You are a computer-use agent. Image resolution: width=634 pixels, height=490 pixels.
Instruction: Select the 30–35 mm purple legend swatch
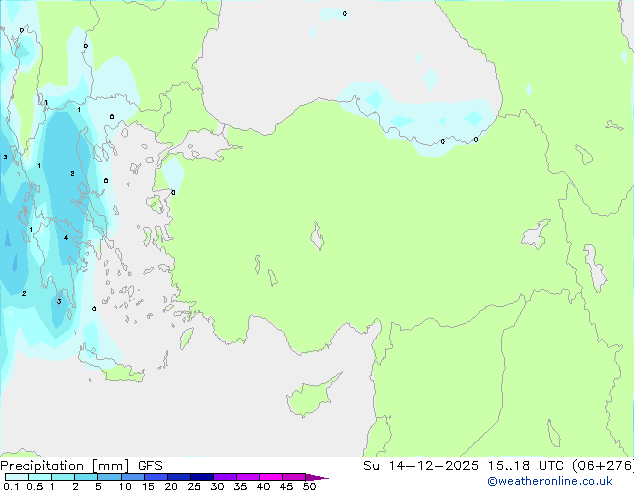[224, 477]
